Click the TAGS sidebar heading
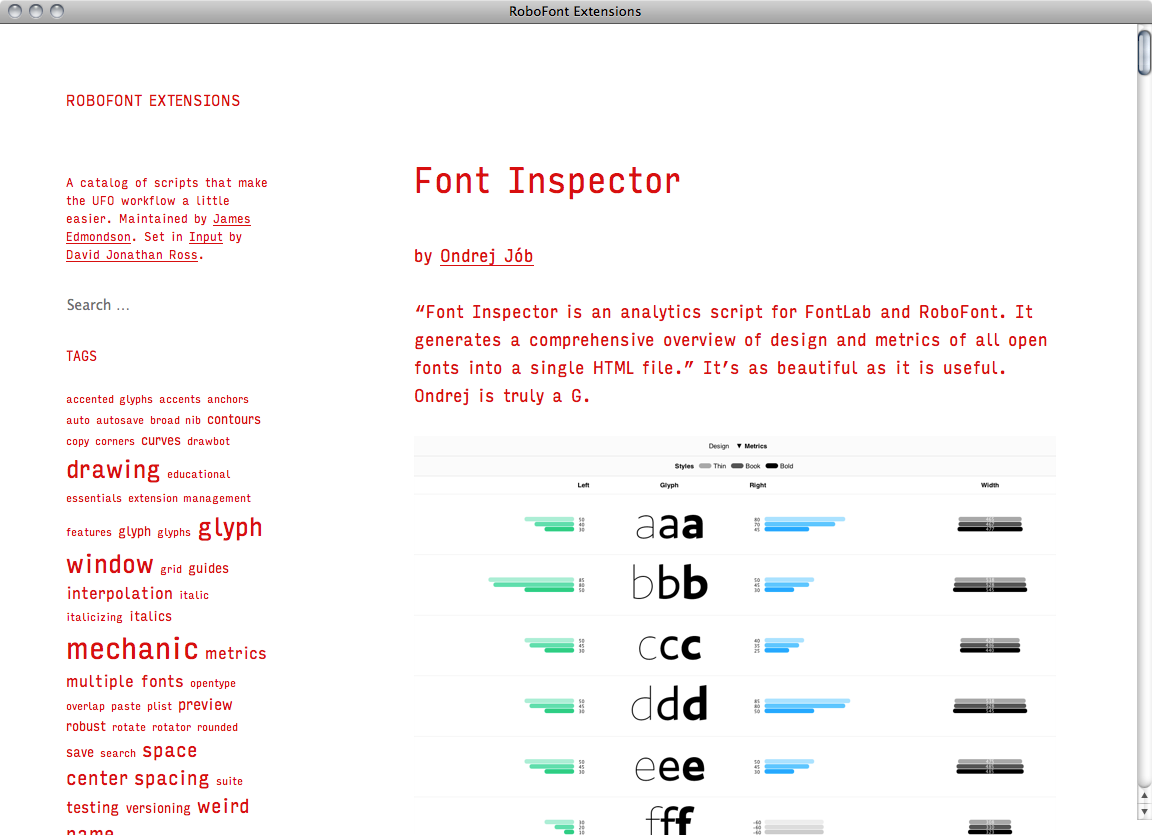The width and height of the screenshot is (1152, 835). coord(82,356)
